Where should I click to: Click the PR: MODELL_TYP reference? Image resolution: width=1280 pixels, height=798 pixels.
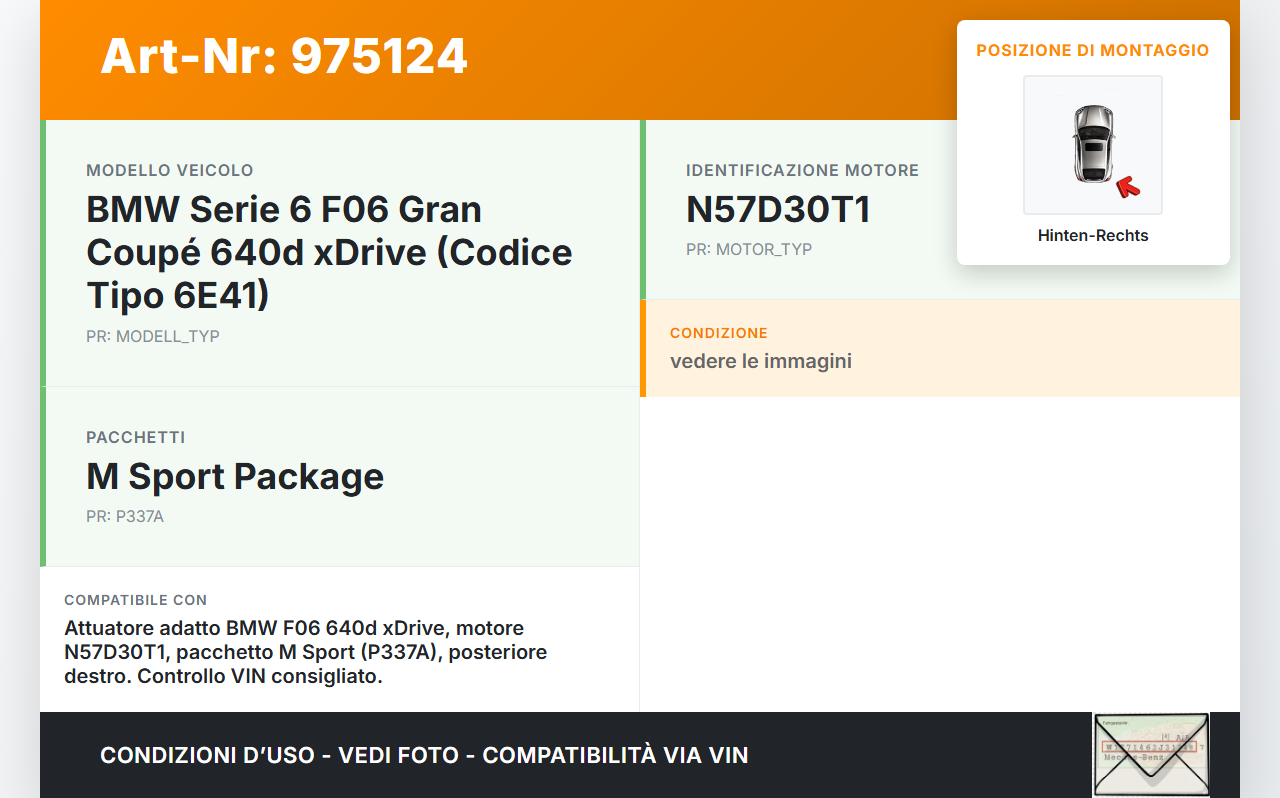click(x=153, y=336)
